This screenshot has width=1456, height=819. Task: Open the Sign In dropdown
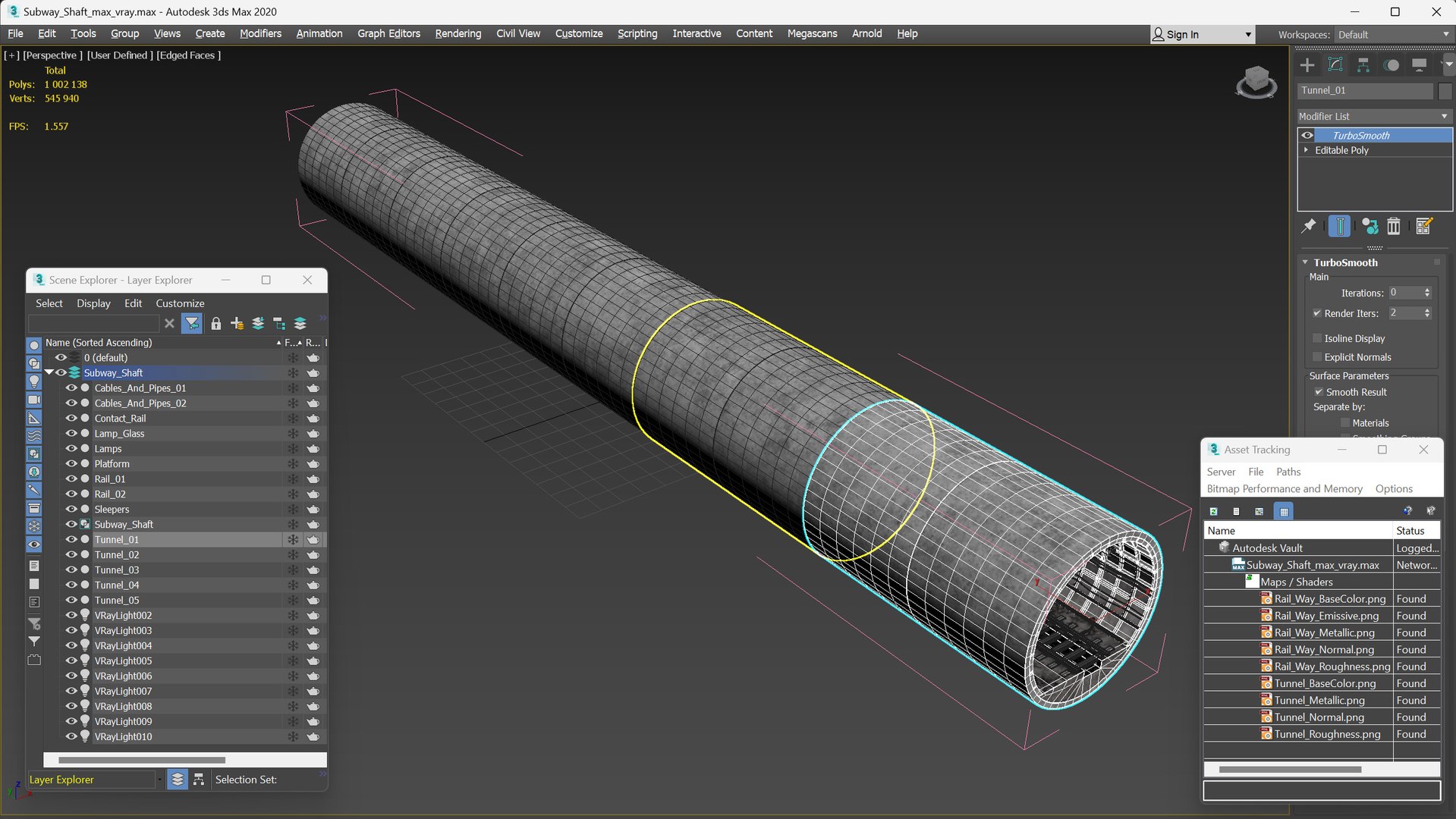pos(1202,35)
